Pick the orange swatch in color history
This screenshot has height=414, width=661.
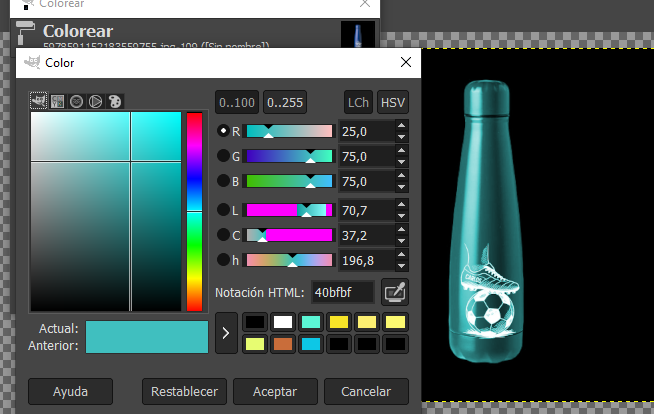[284, 343]
